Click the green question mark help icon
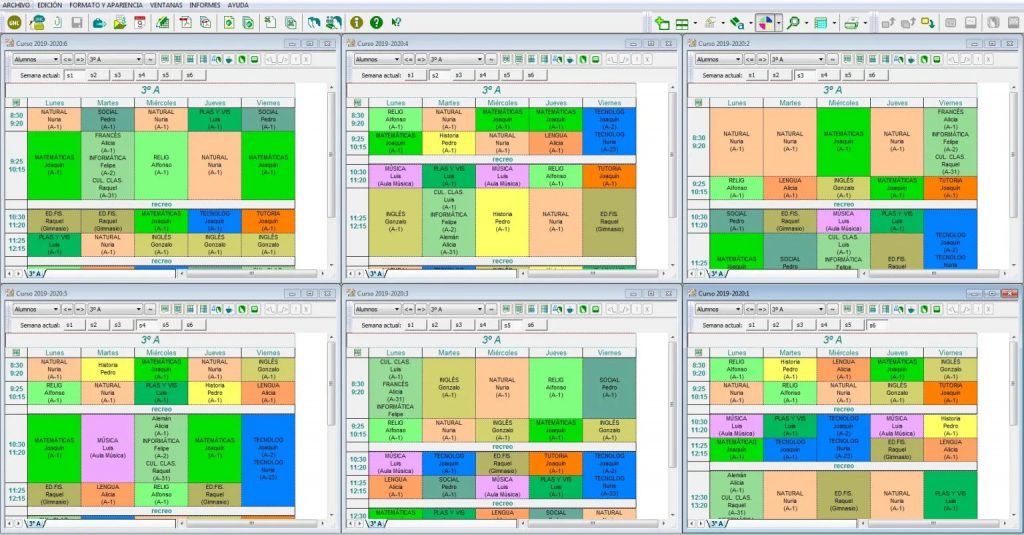Viewport: 1024px width, 535px height. pyautogui.click(x=376, y=22)
